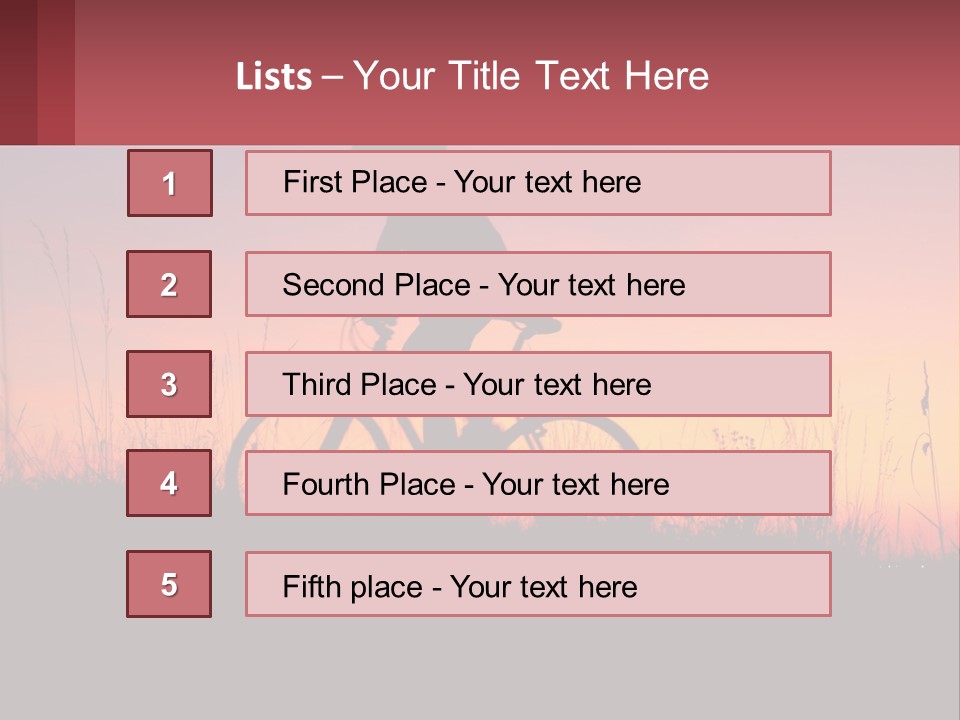The width and height of the screenshot is (960, 720).
Task: Select the 'Fourth Place' text box
Action: click(538, 484)
